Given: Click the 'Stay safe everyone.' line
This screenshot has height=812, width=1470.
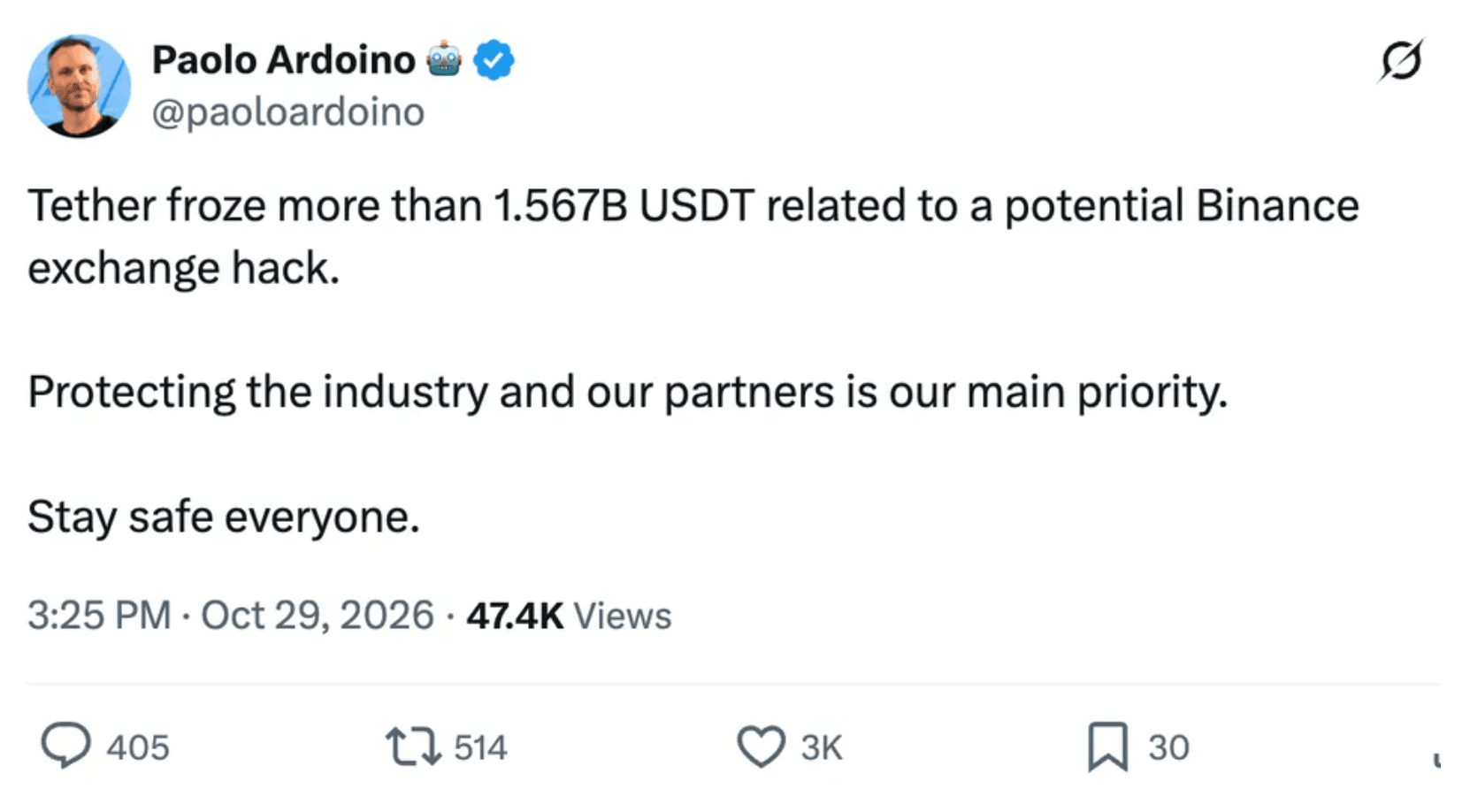Looking at the screenshot, I should [224, 517].
